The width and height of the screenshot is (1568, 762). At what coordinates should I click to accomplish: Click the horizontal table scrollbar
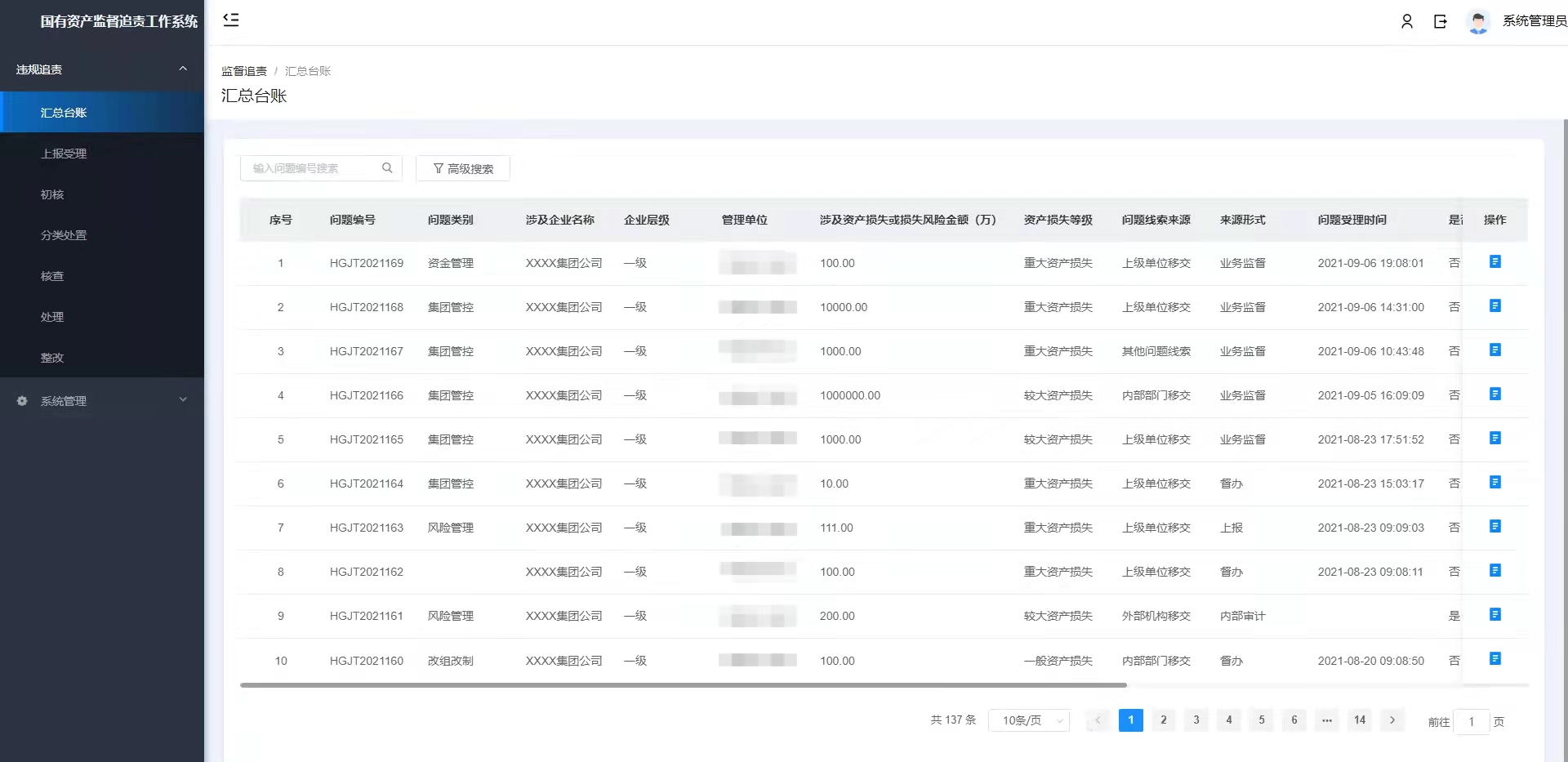pos(684,685)
